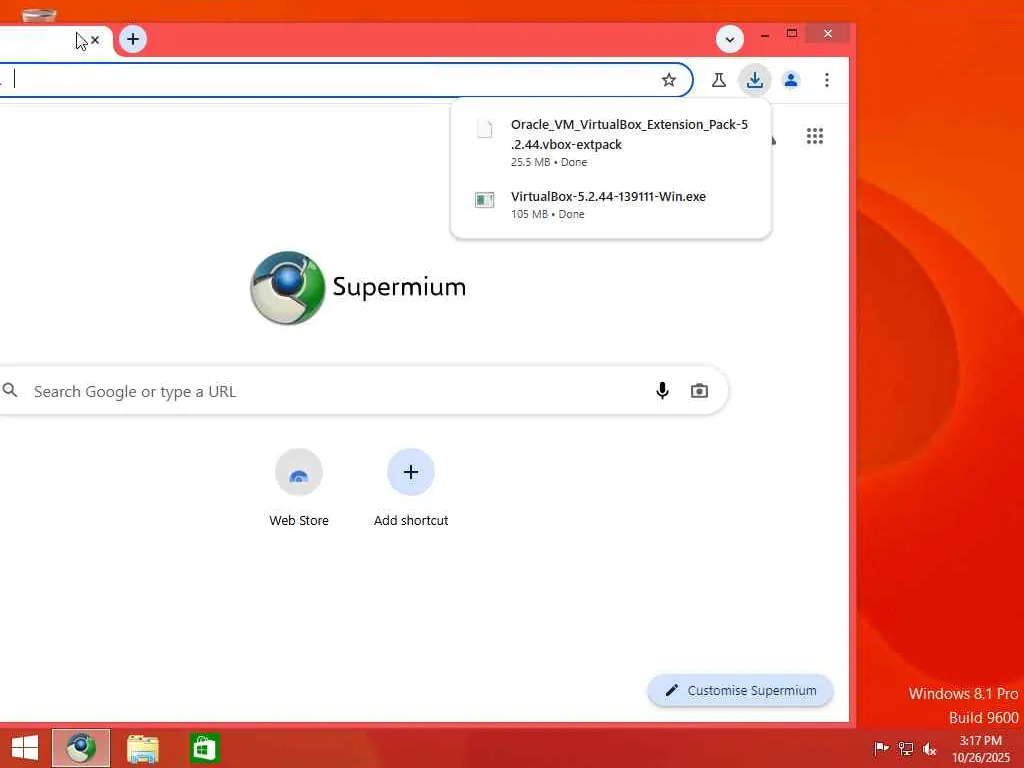The image size is (1024, 768).
Task: Open Windows Store from taskbar
Action: 204,748
